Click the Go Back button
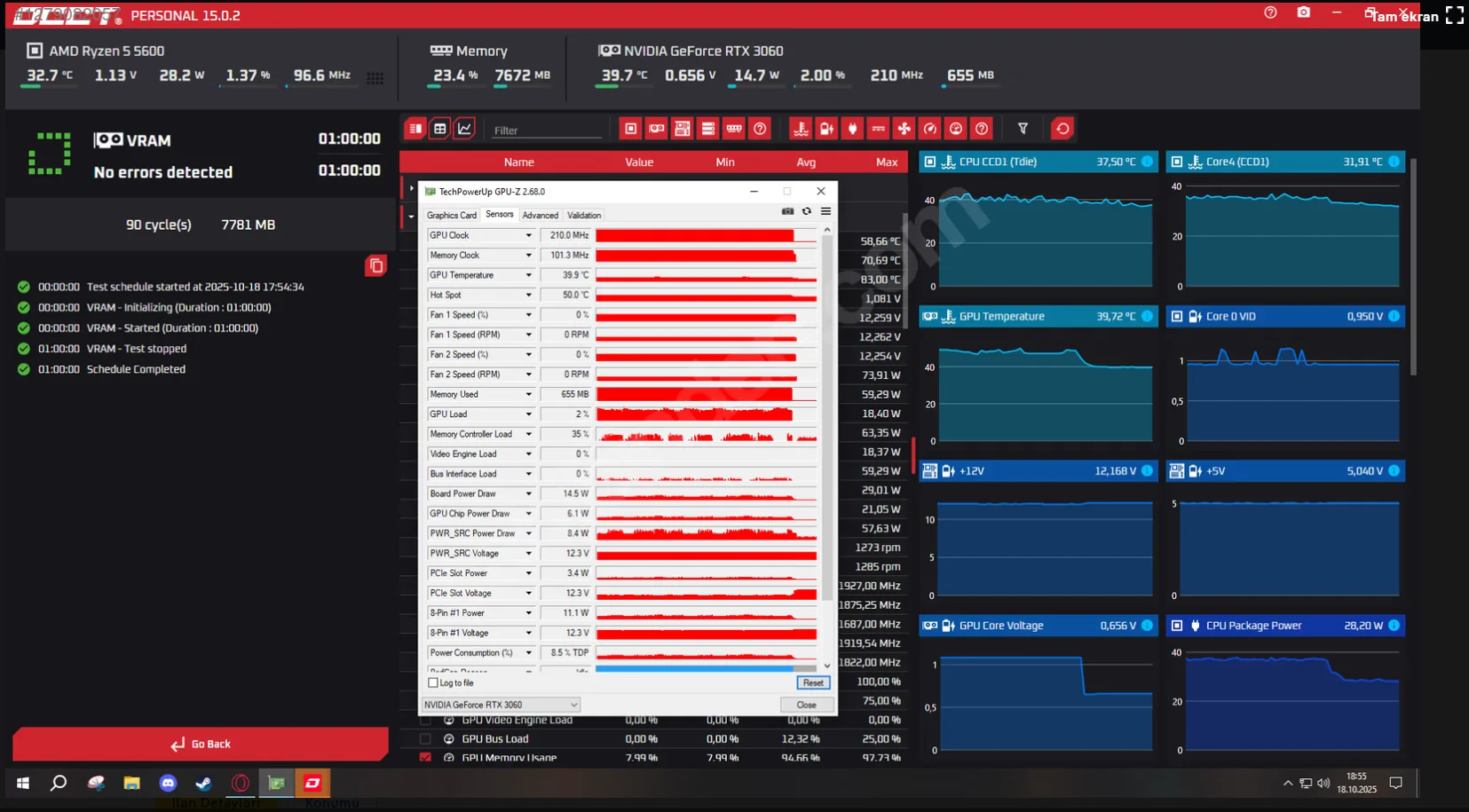 pos(201,744)
